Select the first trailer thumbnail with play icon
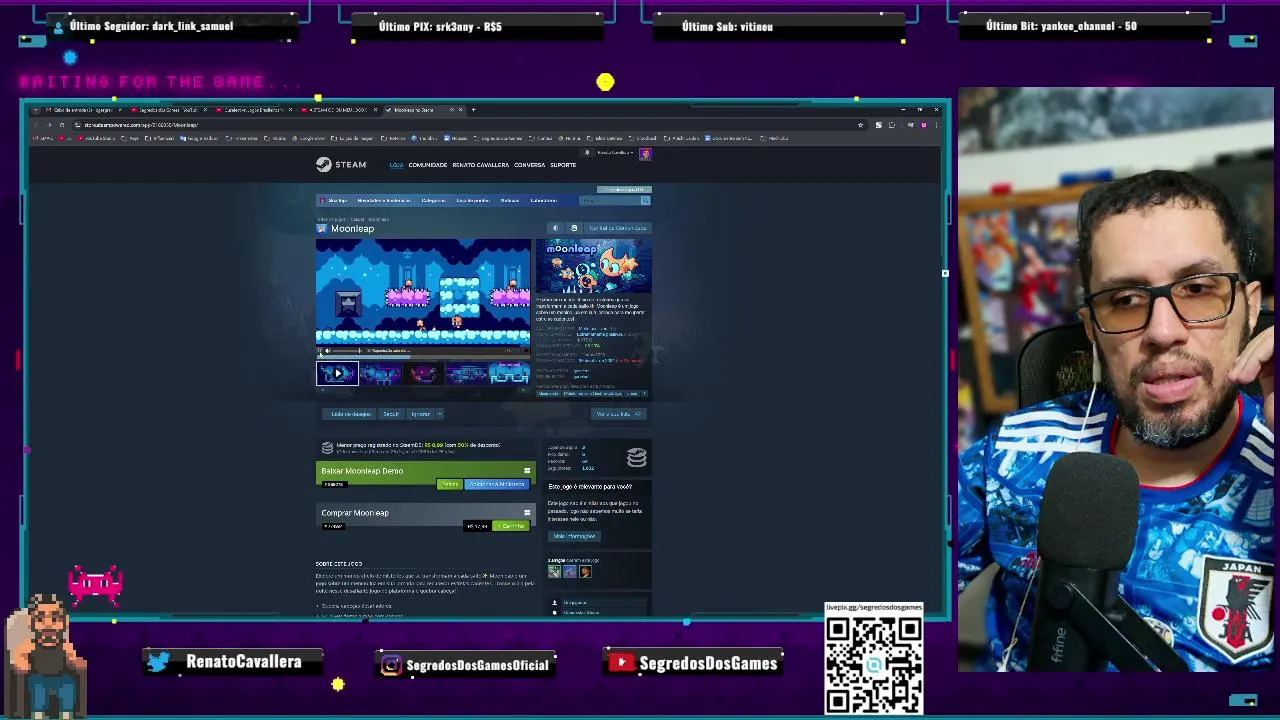 pos(337,374)
